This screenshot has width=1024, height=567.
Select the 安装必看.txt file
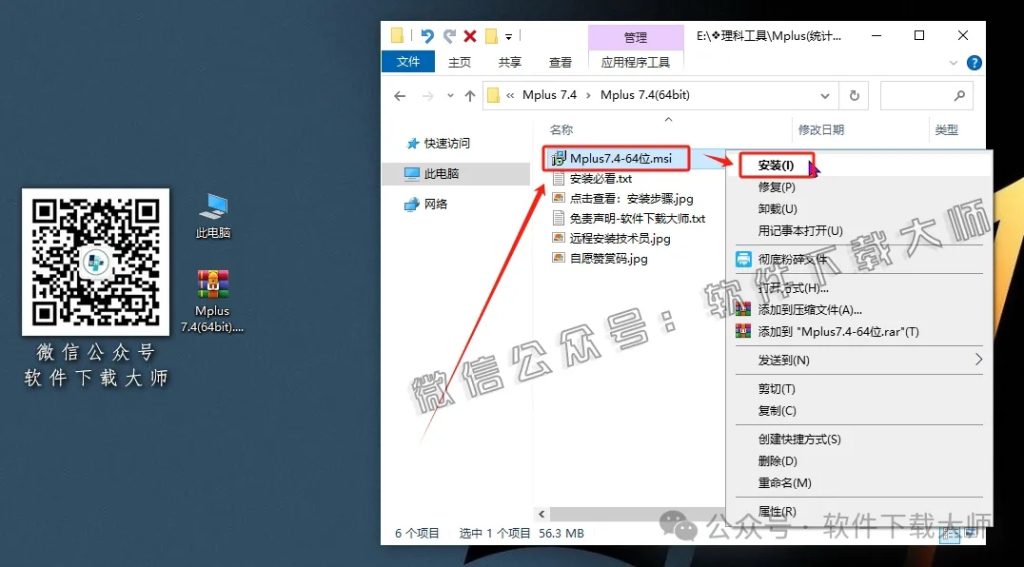[601, 178]
